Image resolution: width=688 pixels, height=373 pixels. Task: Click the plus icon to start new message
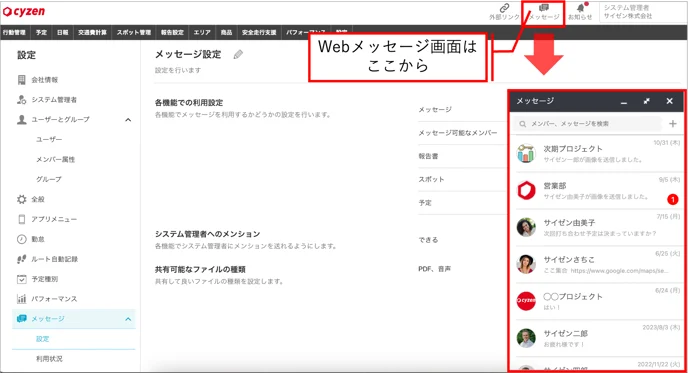tap(673, 124)
